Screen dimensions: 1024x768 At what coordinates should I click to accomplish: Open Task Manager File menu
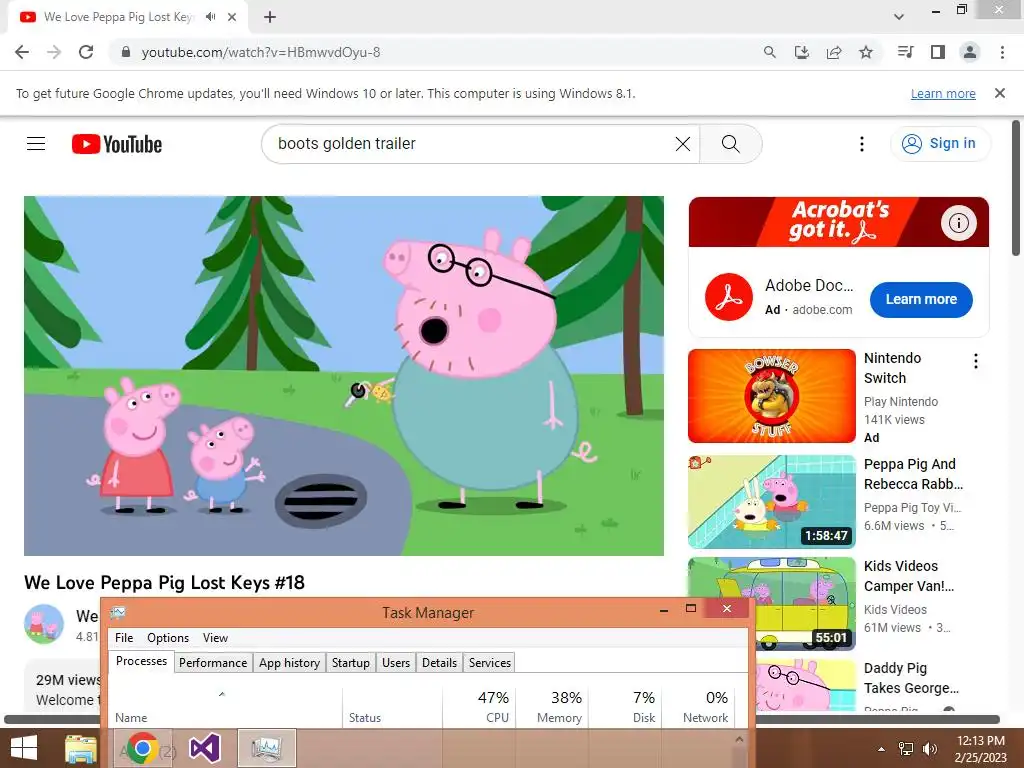click(x=124, y=638)
